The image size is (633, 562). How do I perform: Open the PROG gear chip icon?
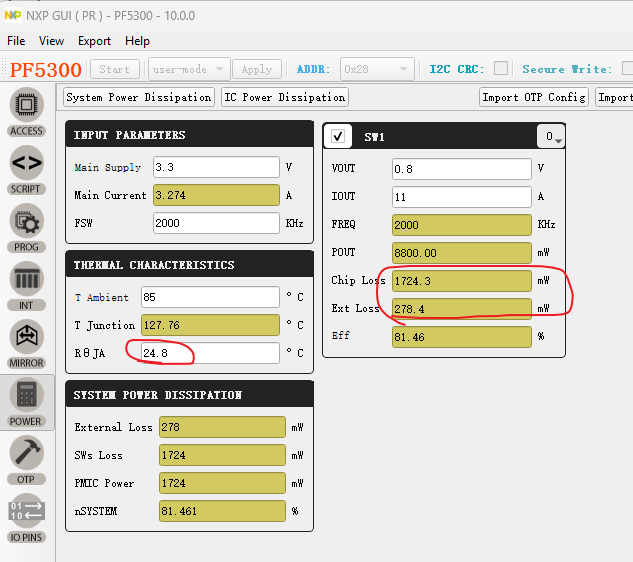click(x=26, y=228)
